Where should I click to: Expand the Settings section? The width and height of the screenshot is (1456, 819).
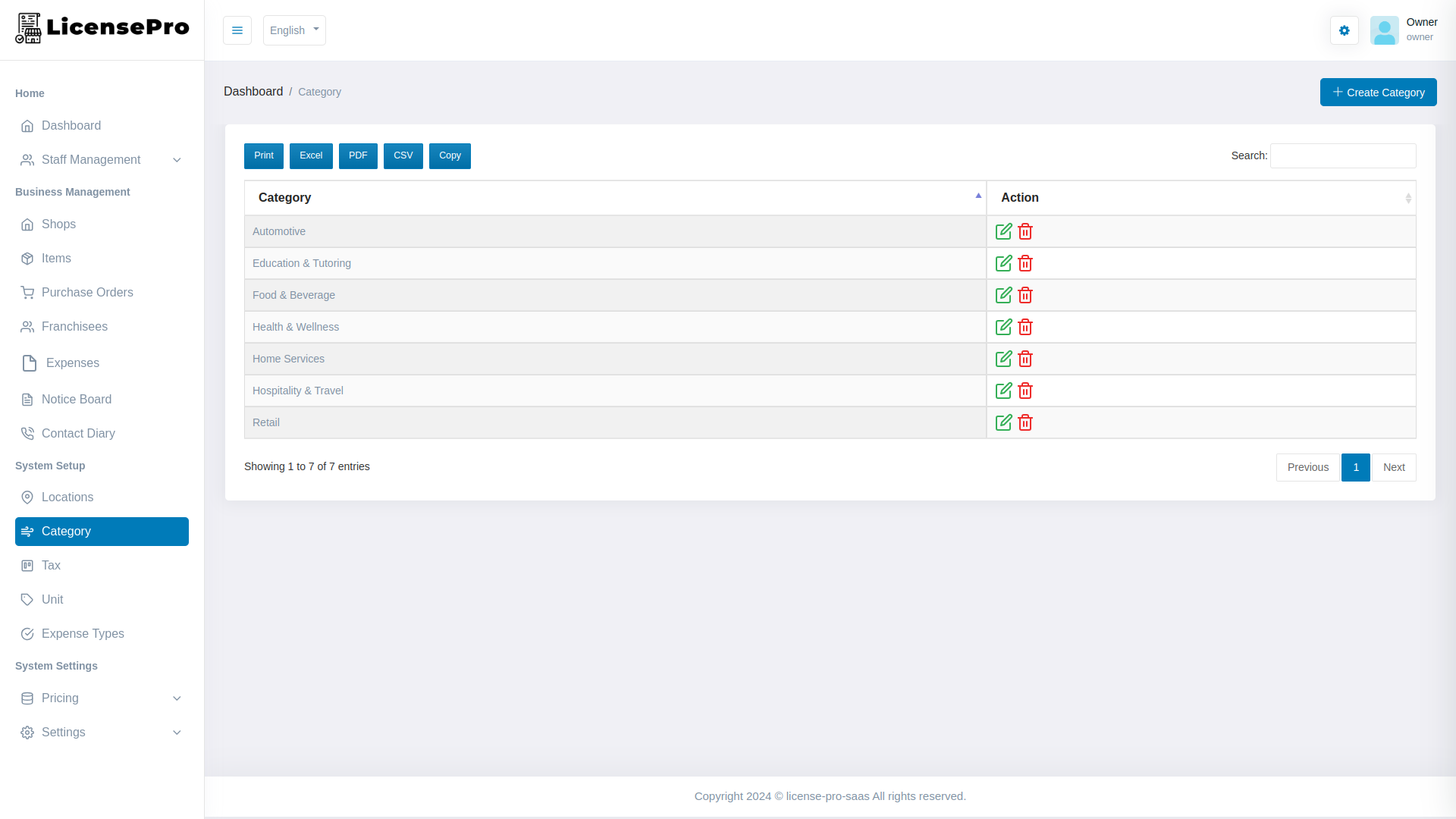tap(101, 732)
